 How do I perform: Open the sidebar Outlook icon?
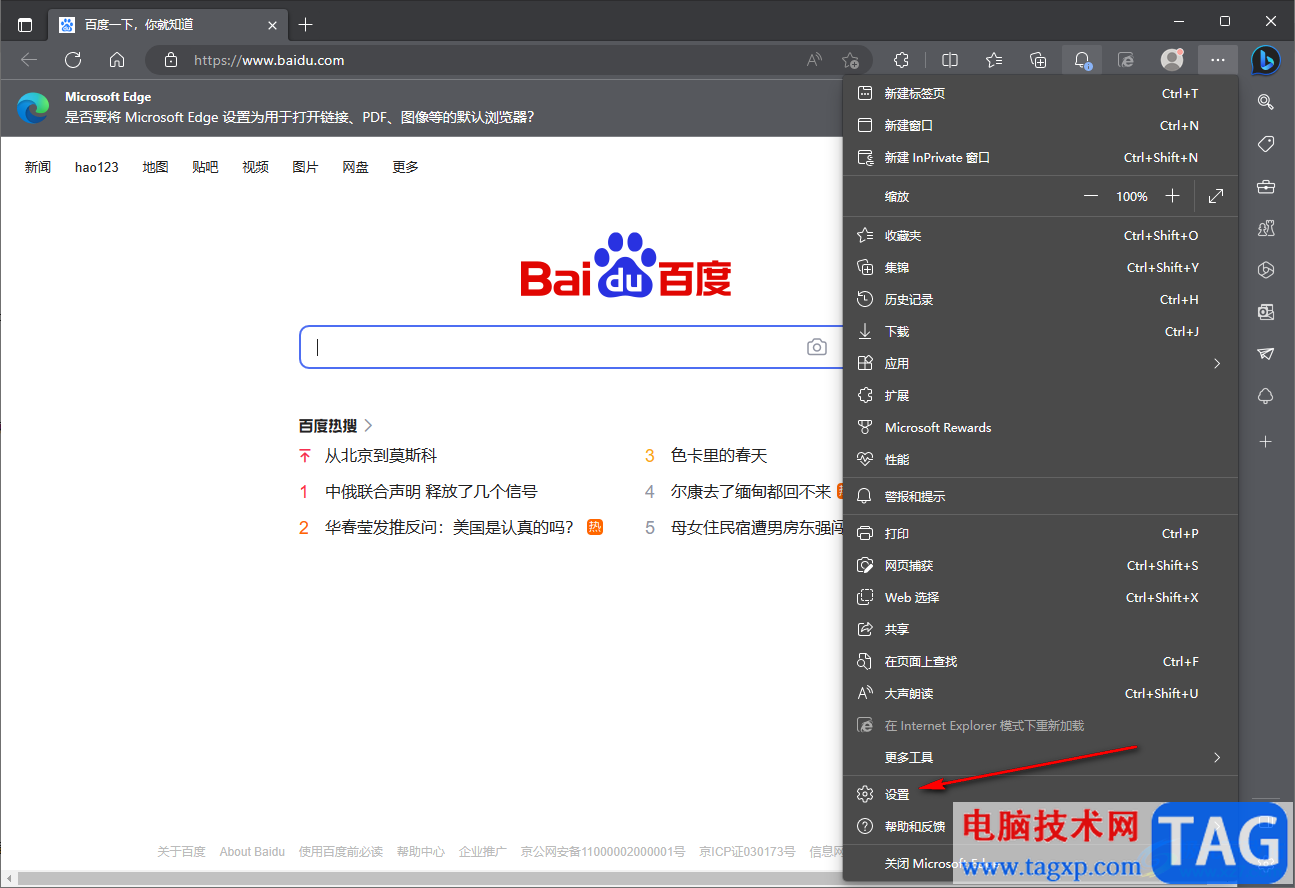click(x=1265, y=312)
